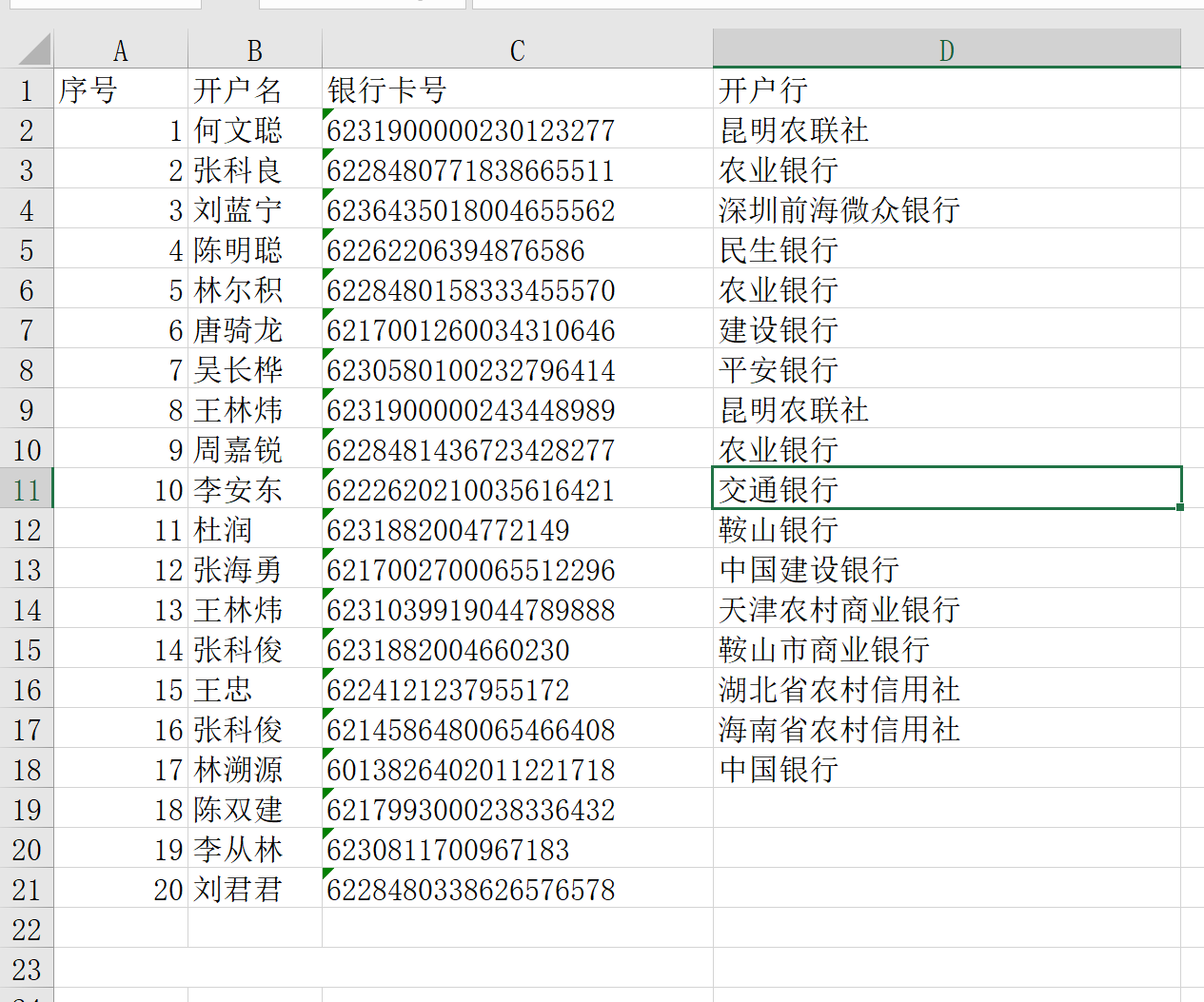Select column A by its header
This screenshot has width=1204, height=1002.
(120, 50)
